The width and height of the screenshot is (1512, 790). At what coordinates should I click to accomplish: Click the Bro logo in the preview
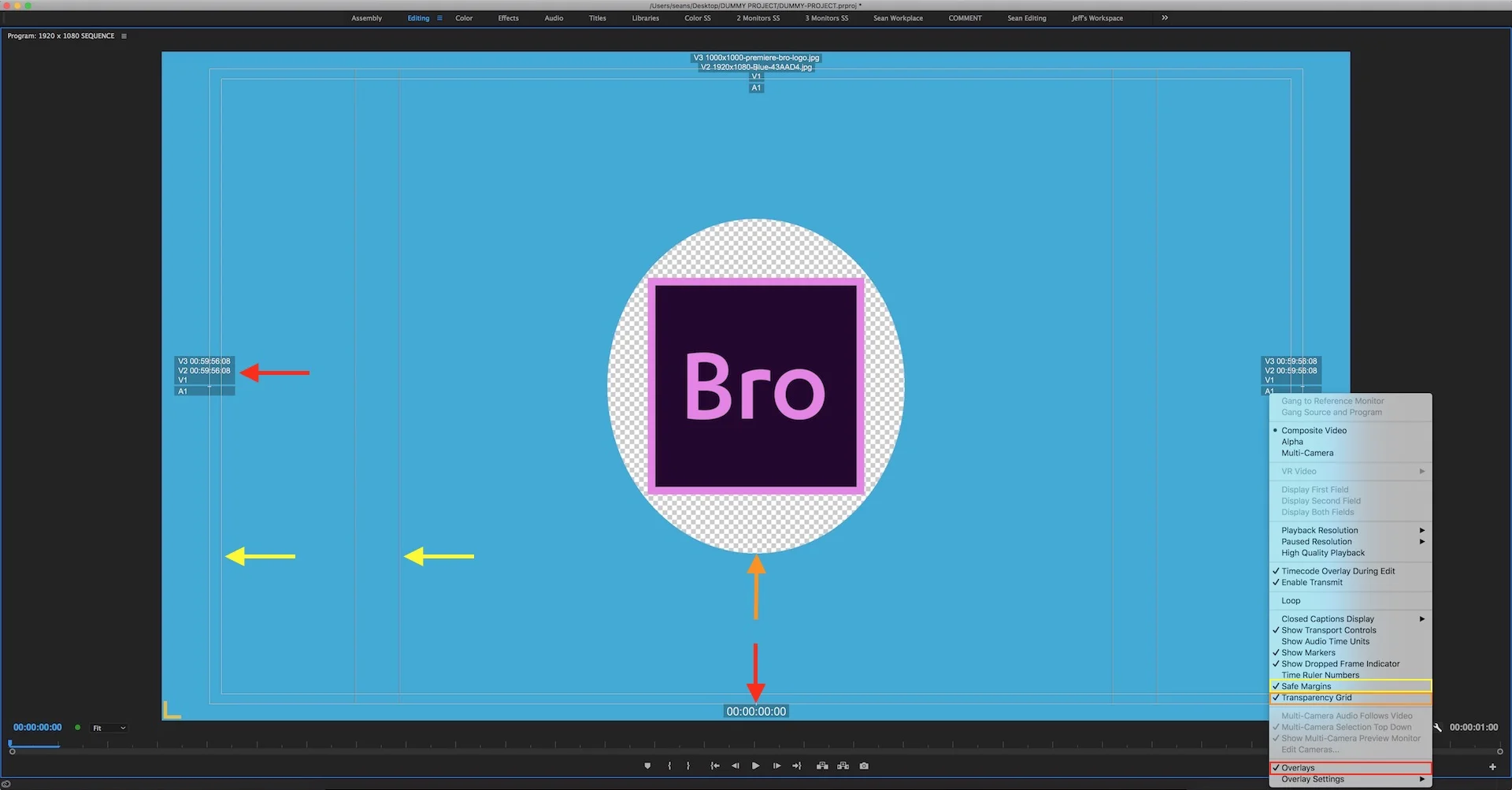(756, 386)
